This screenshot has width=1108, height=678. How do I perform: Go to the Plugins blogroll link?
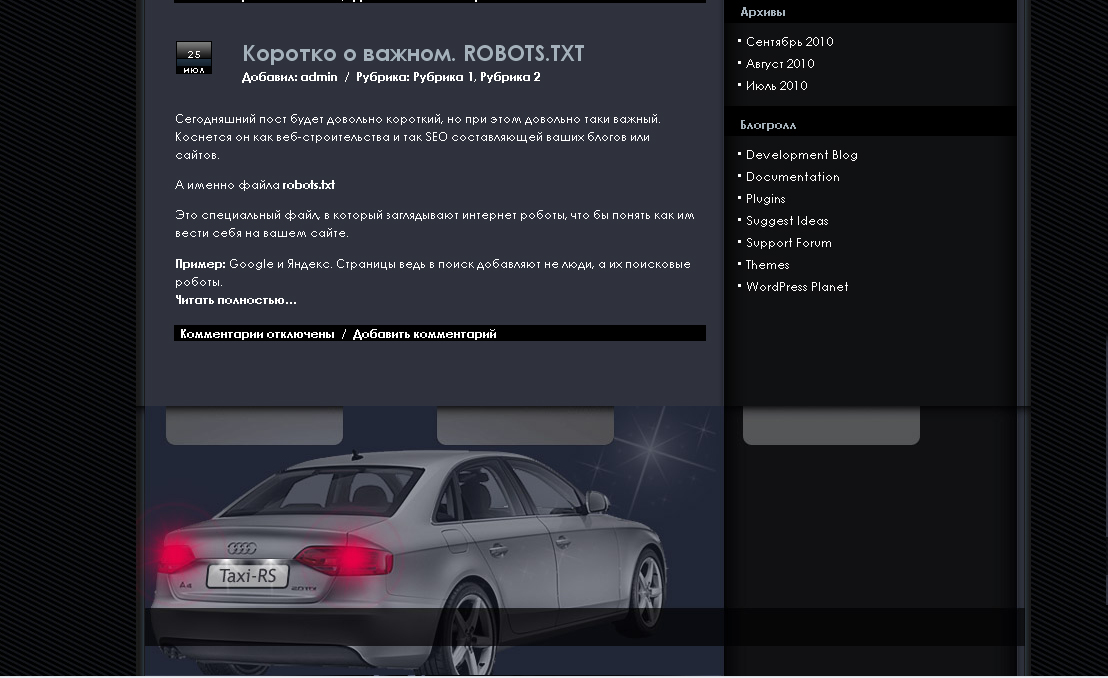click(765, 199)
